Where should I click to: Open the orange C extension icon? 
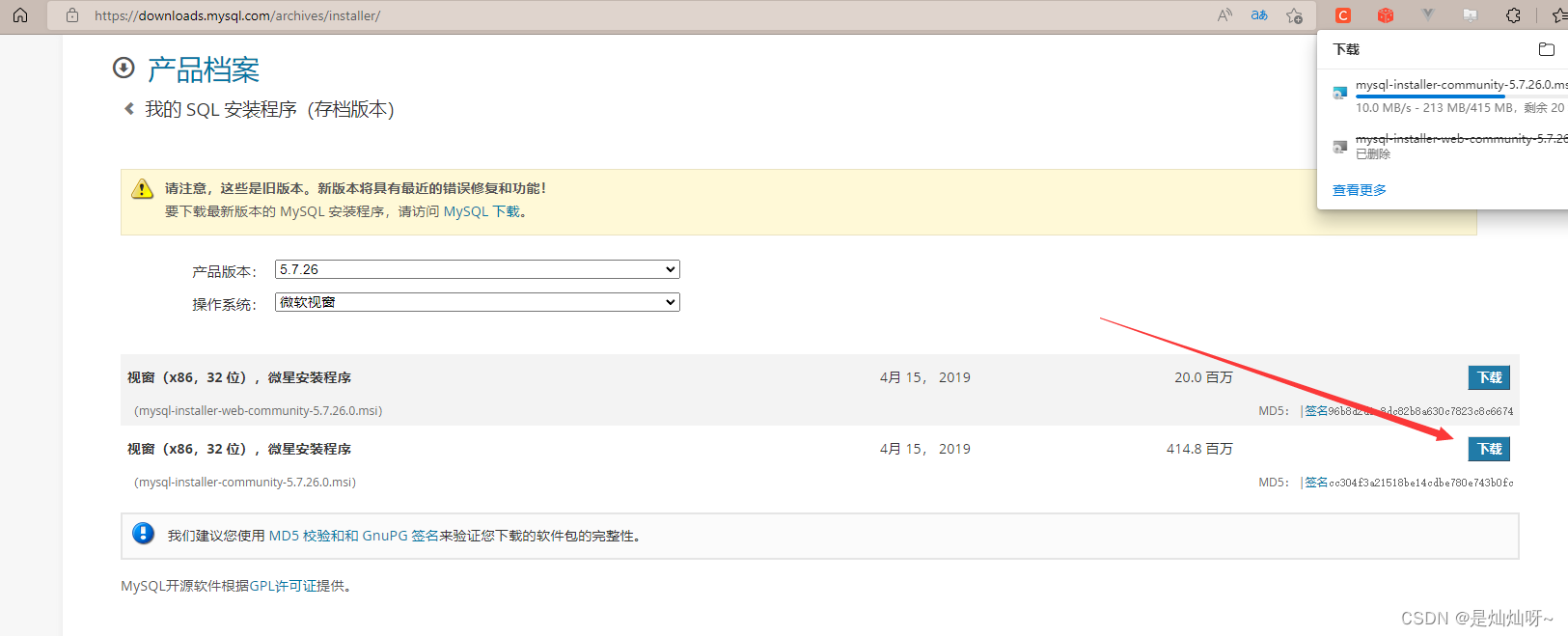point(1343,15)
